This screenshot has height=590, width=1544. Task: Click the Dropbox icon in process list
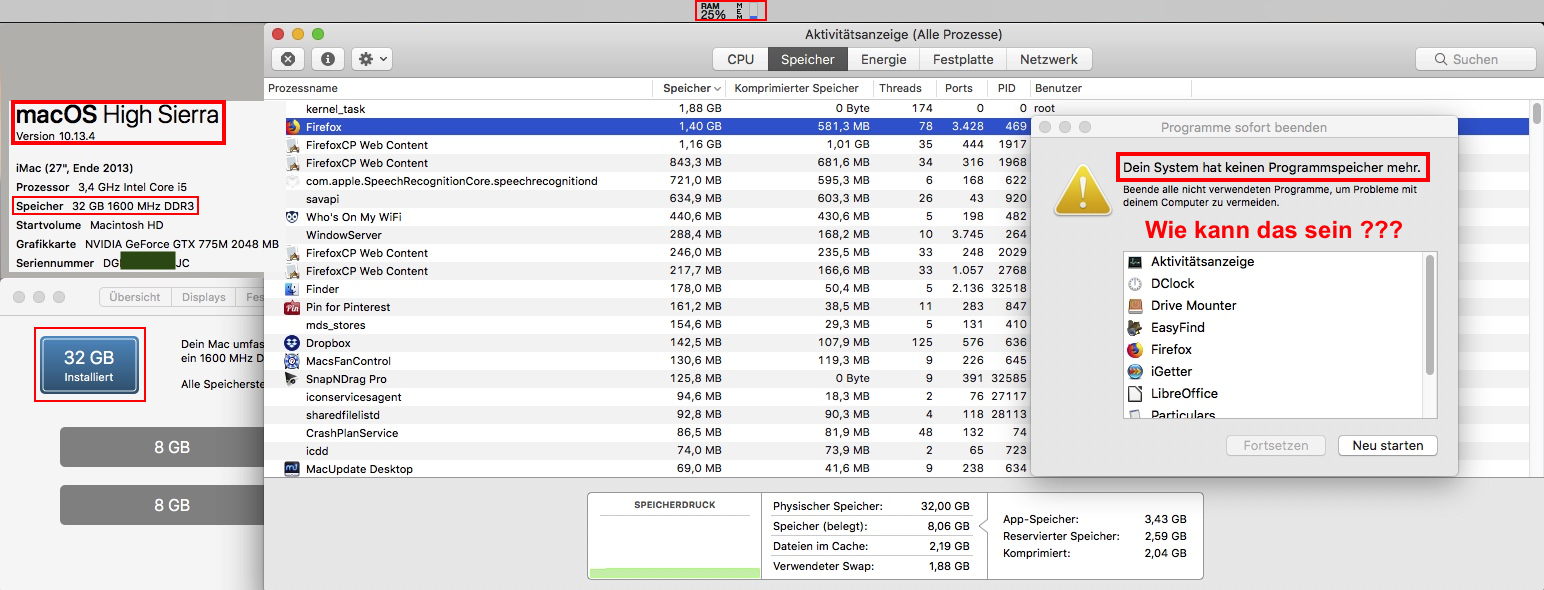click(293, 343)
